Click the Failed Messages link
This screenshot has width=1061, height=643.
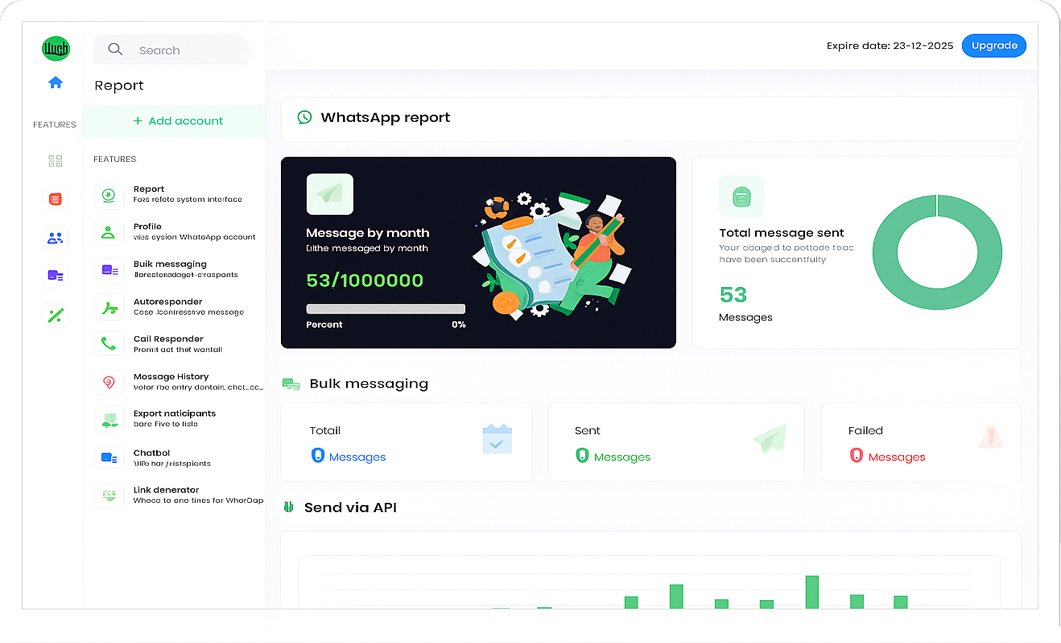tap(896, 457)
